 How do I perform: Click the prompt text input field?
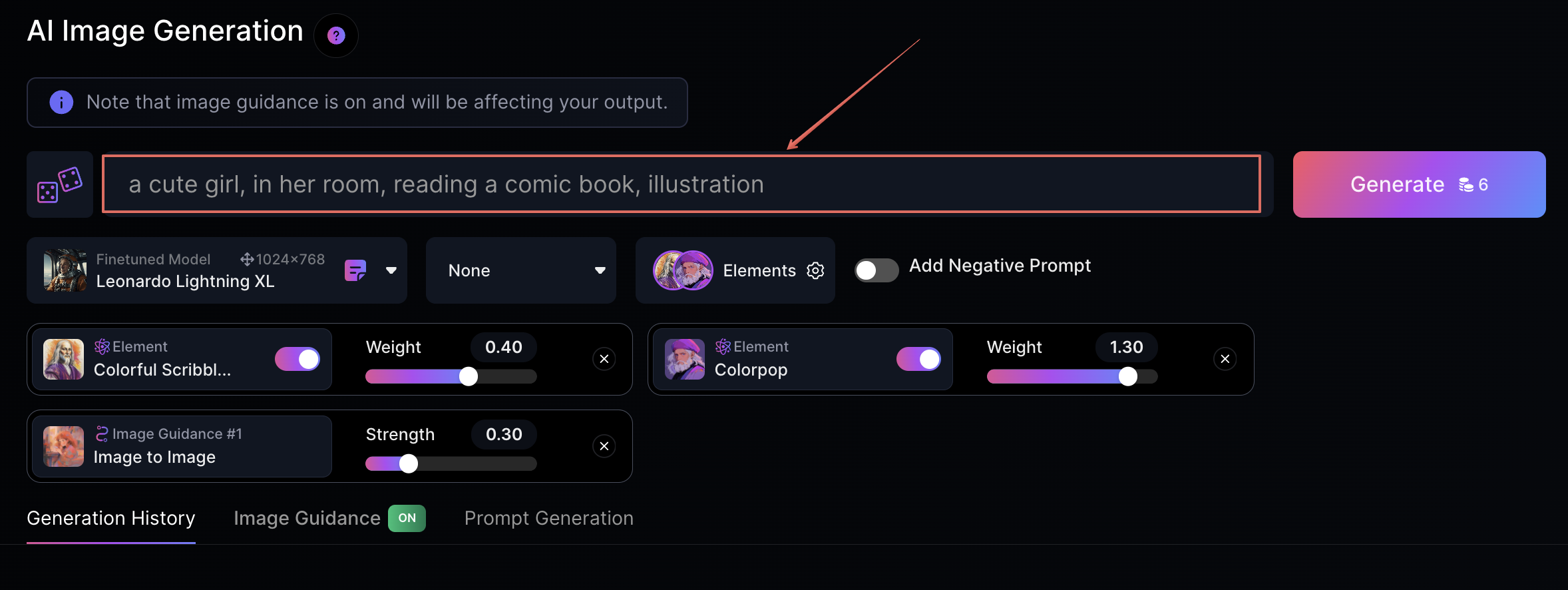(x=681, y=184)
